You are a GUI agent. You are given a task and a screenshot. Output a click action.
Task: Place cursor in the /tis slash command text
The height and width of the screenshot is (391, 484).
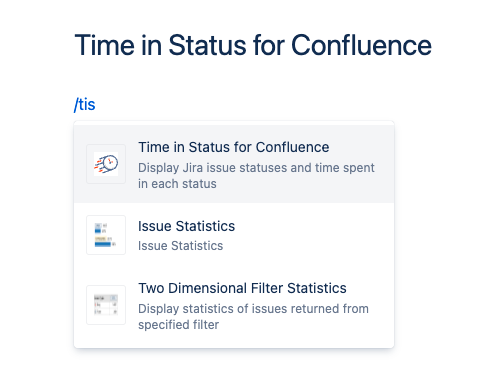(x=85, y=104)
